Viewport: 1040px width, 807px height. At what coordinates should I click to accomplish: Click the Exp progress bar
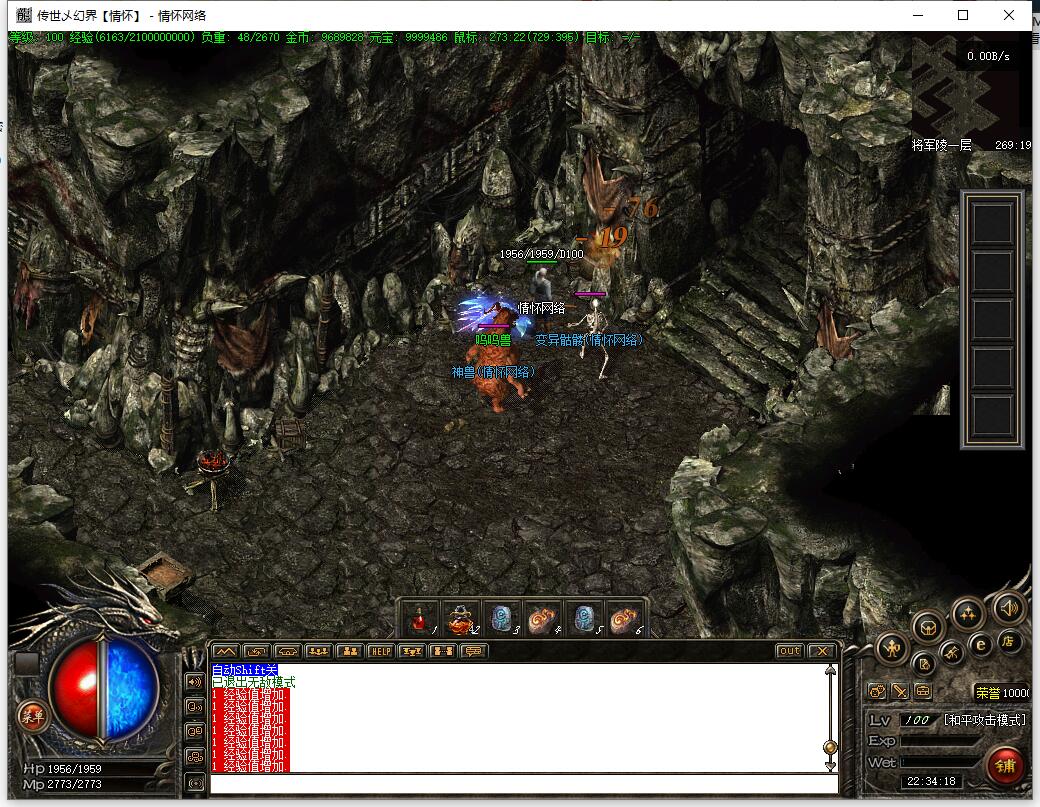941,741
